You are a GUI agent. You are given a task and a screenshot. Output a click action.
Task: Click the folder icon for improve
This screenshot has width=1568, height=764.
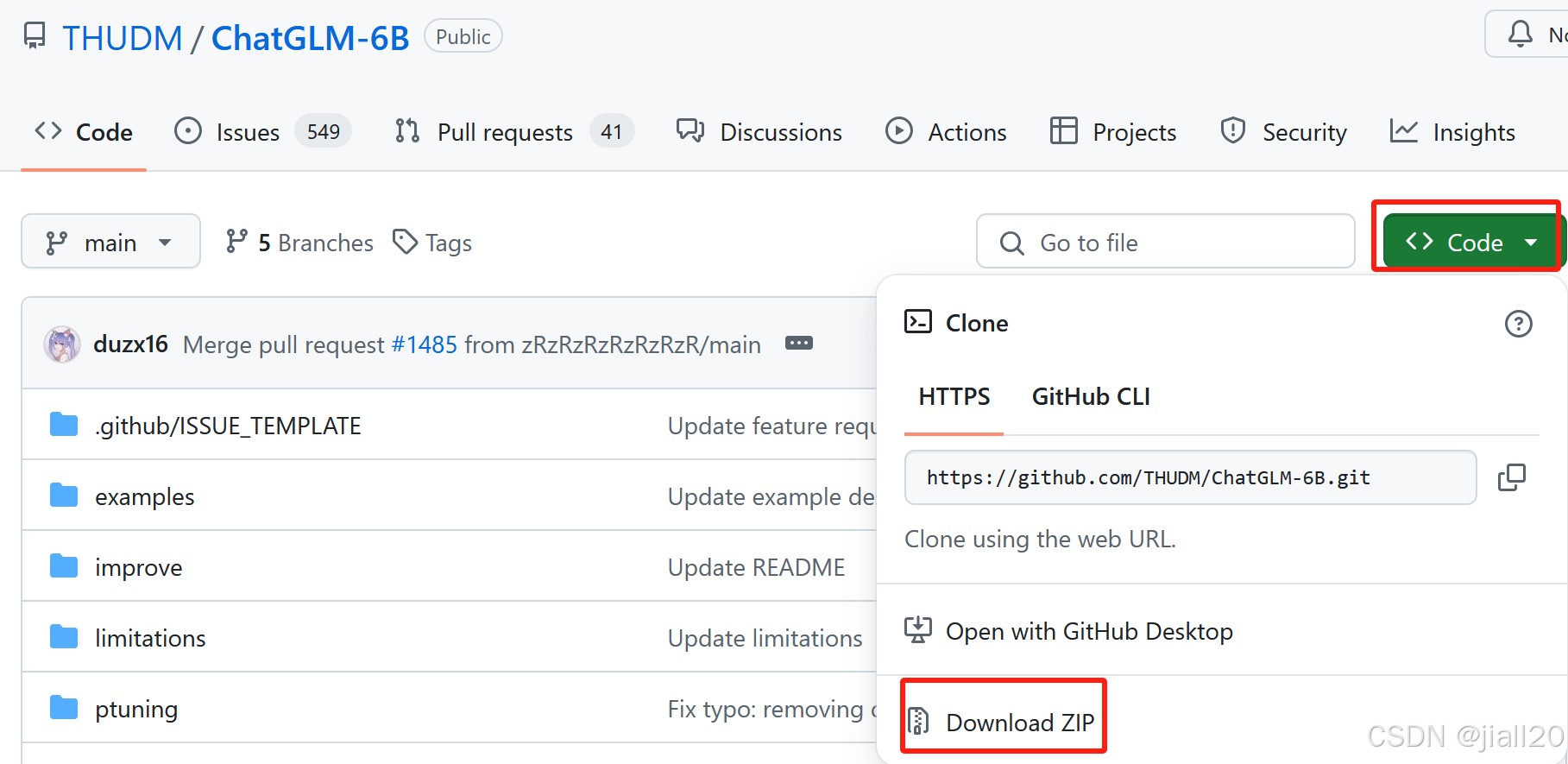(x=64, y=565)
